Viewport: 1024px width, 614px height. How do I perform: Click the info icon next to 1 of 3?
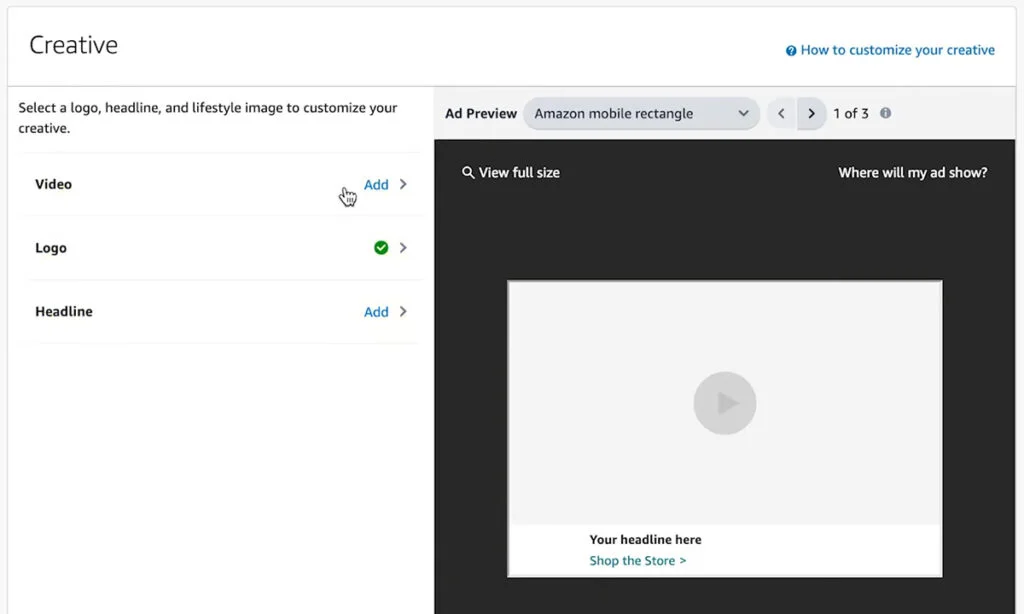coord(885,113)
